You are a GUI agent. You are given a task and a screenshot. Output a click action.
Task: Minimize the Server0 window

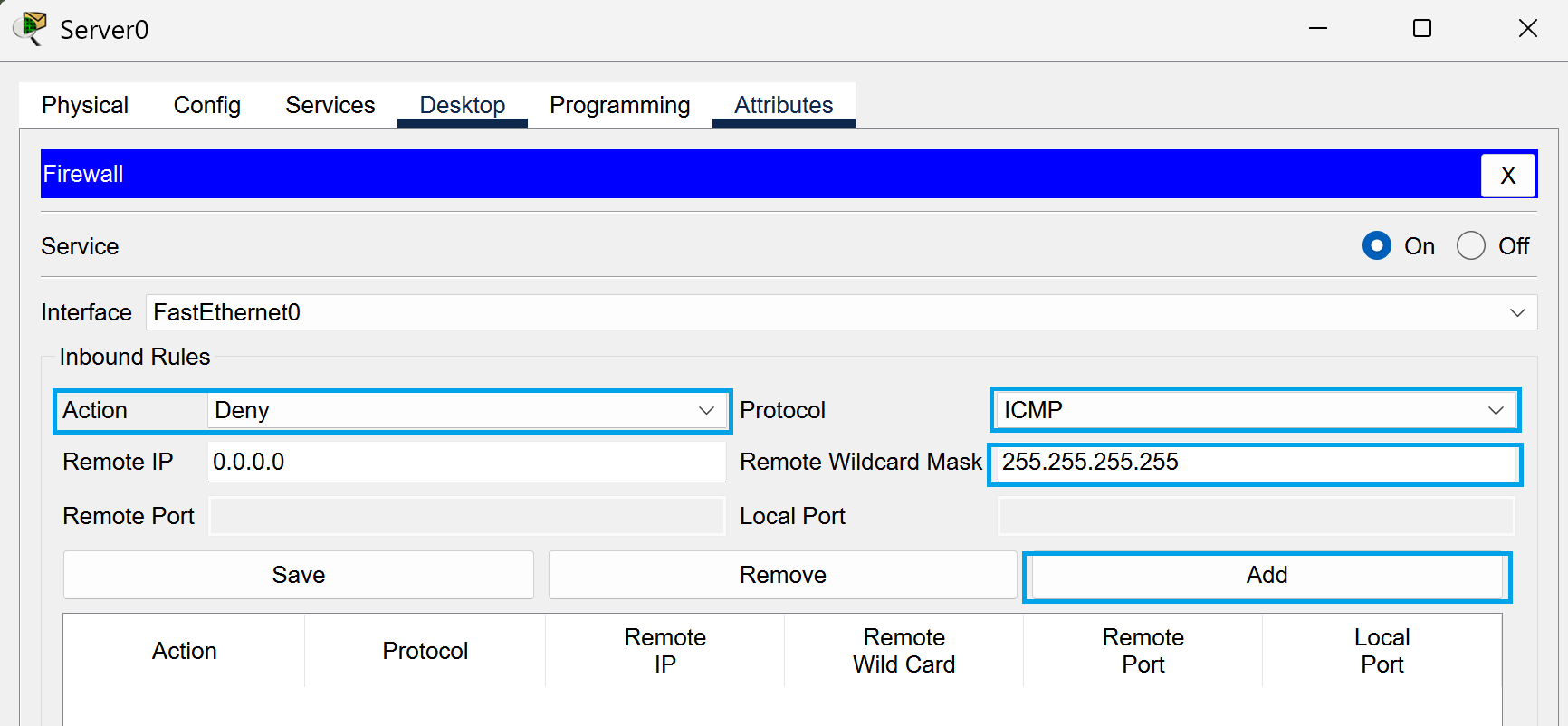[1318, 29]
